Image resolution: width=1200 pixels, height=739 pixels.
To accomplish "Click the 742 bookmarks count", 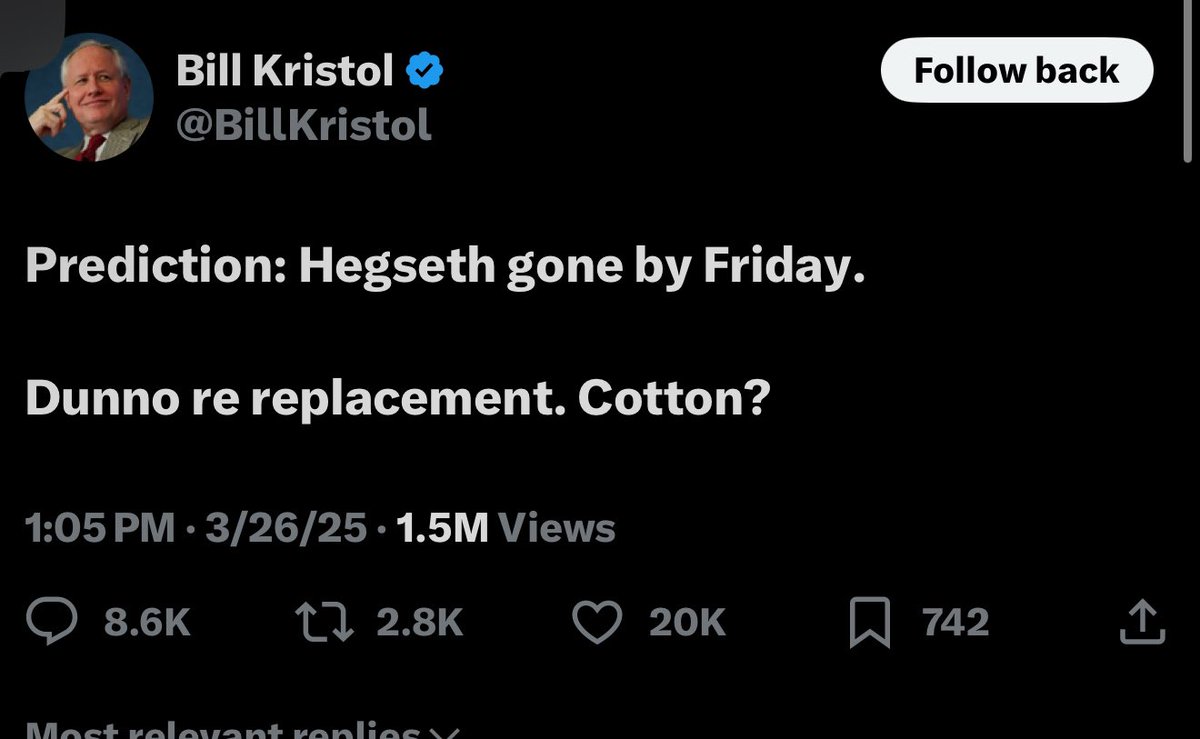I will [x=955, y=622].
